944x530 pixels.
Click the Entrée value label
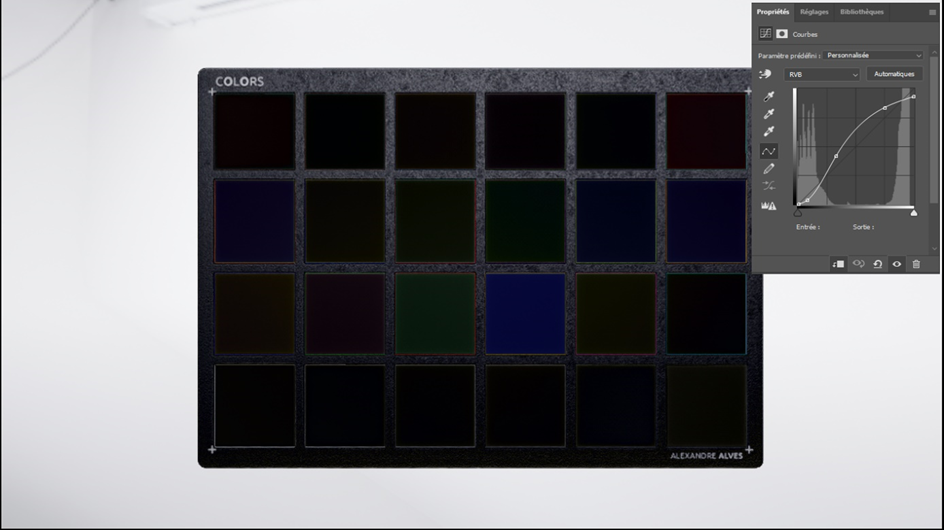tap(808, 227)
